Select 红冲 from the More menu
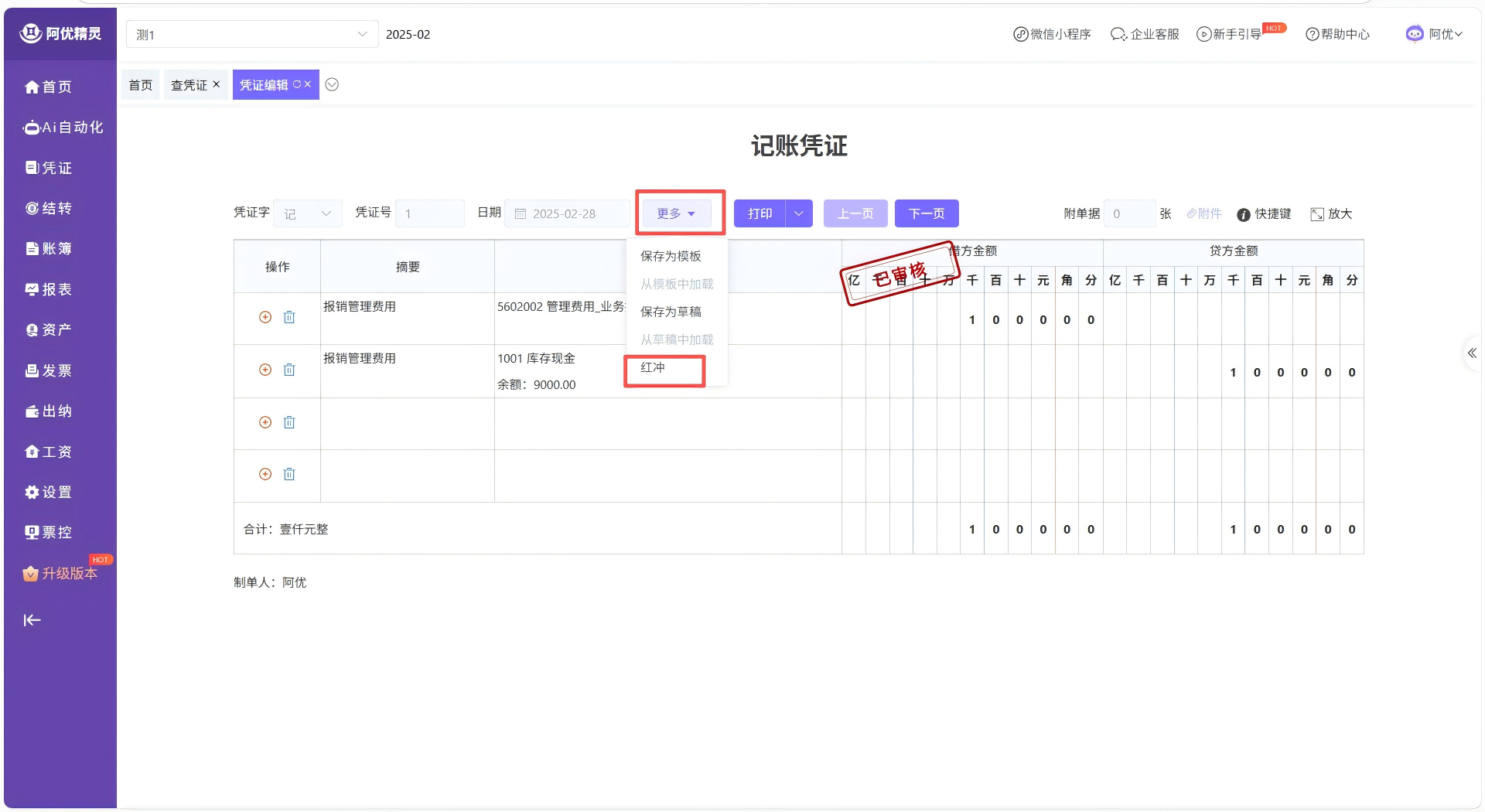1485x812 pixels. (653, 367)
